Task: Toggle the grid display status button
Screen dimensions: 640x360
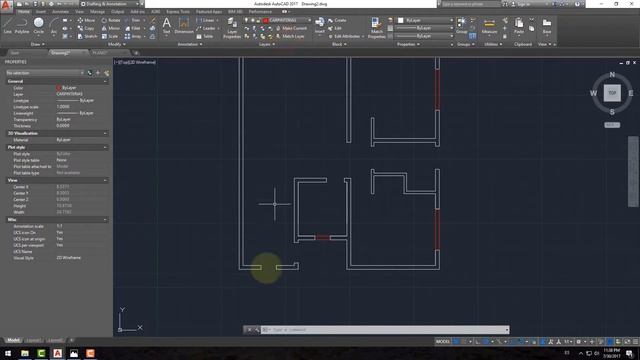Action: click(x=456, y=341)
